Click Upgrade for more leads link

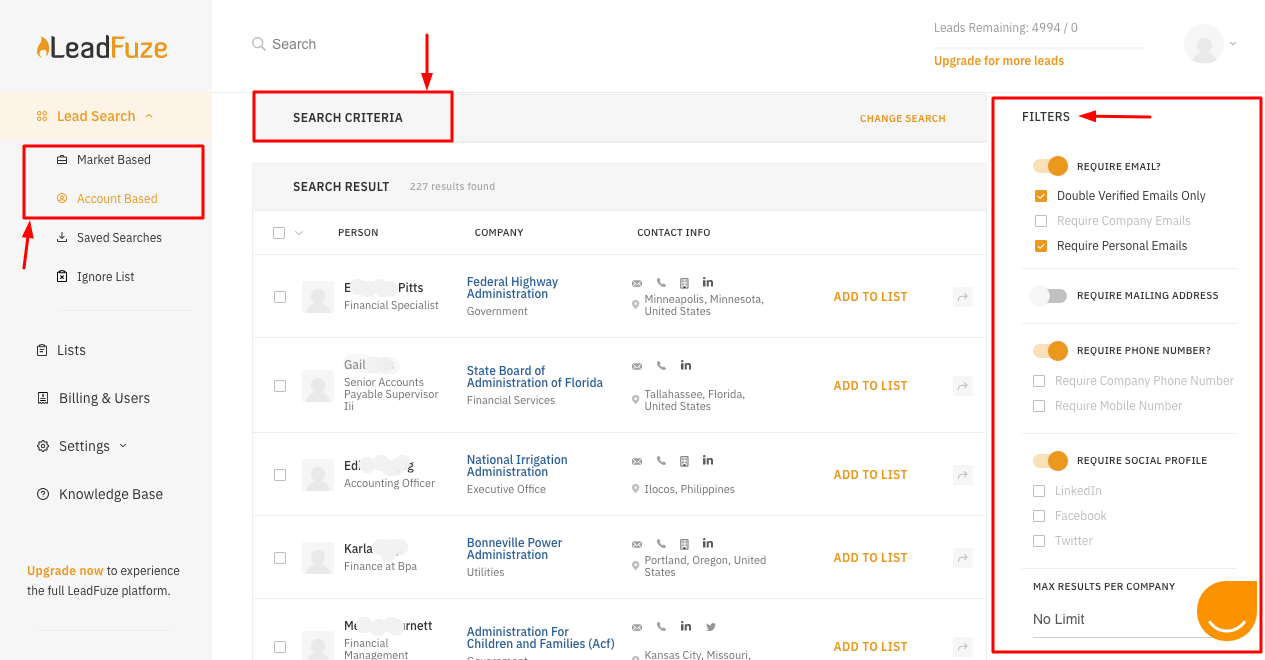tap(999, 61)
